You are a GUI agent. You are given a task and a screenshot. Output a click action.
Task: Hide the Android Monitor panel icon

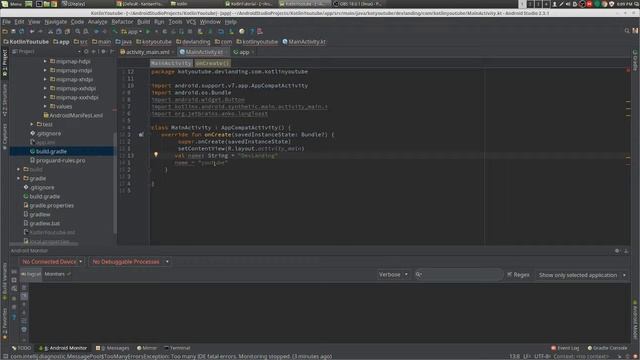point(626,251)
